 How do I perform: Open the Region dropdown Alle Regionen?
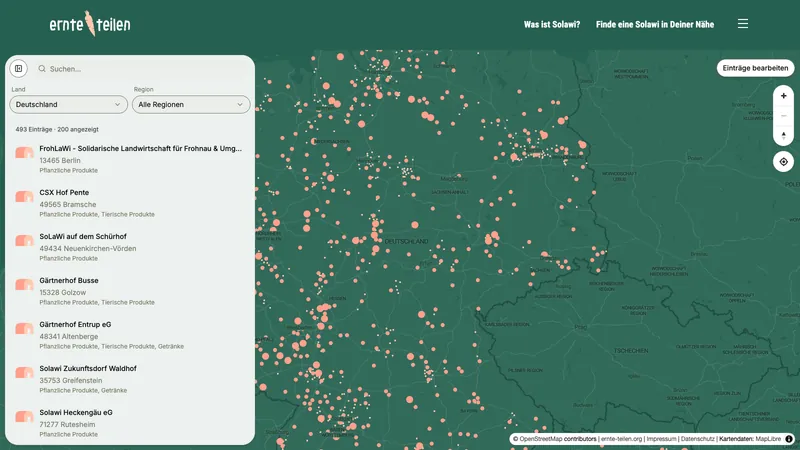(191, 105)
